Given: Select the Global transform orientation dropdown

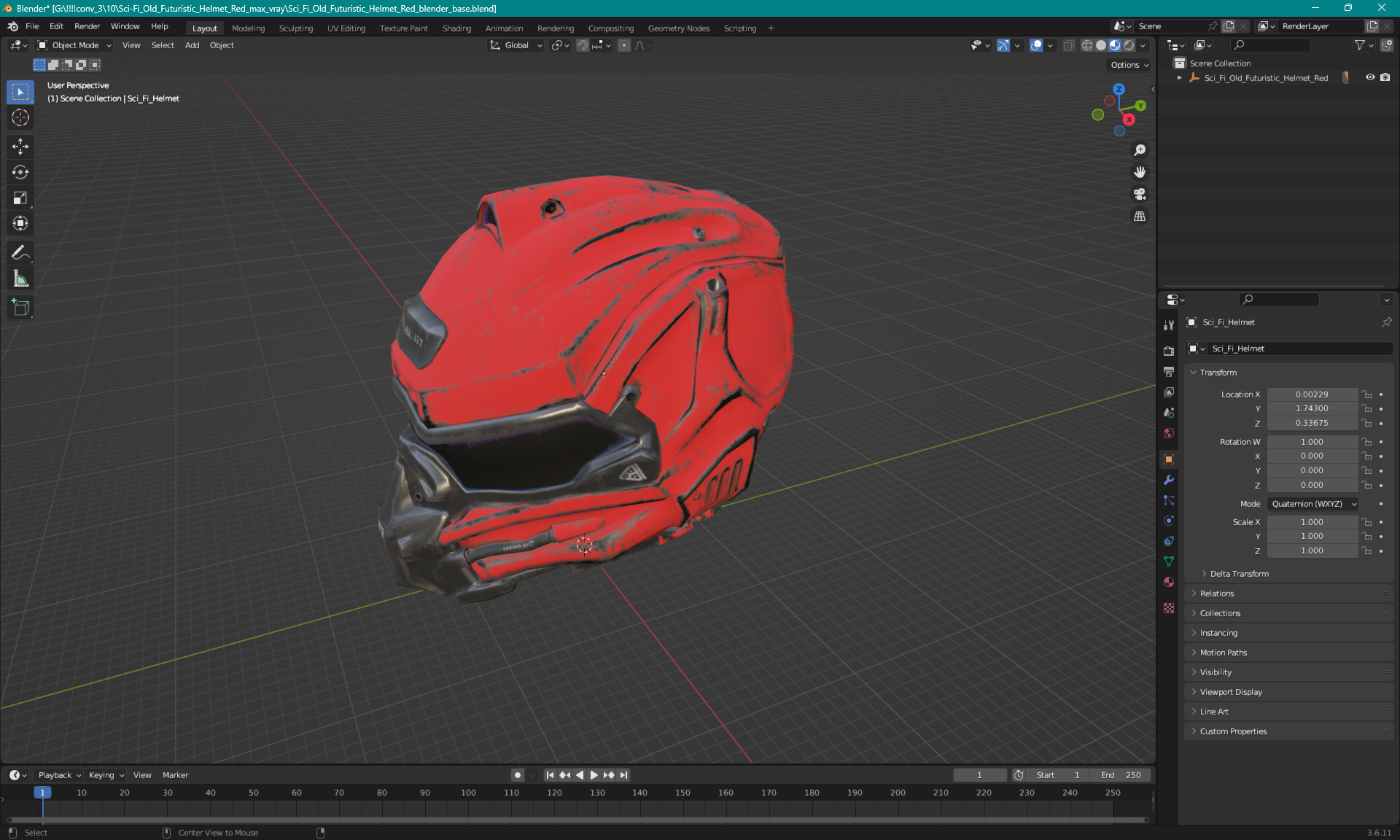Looking at the screenshot, I should [x=513, y=45].
